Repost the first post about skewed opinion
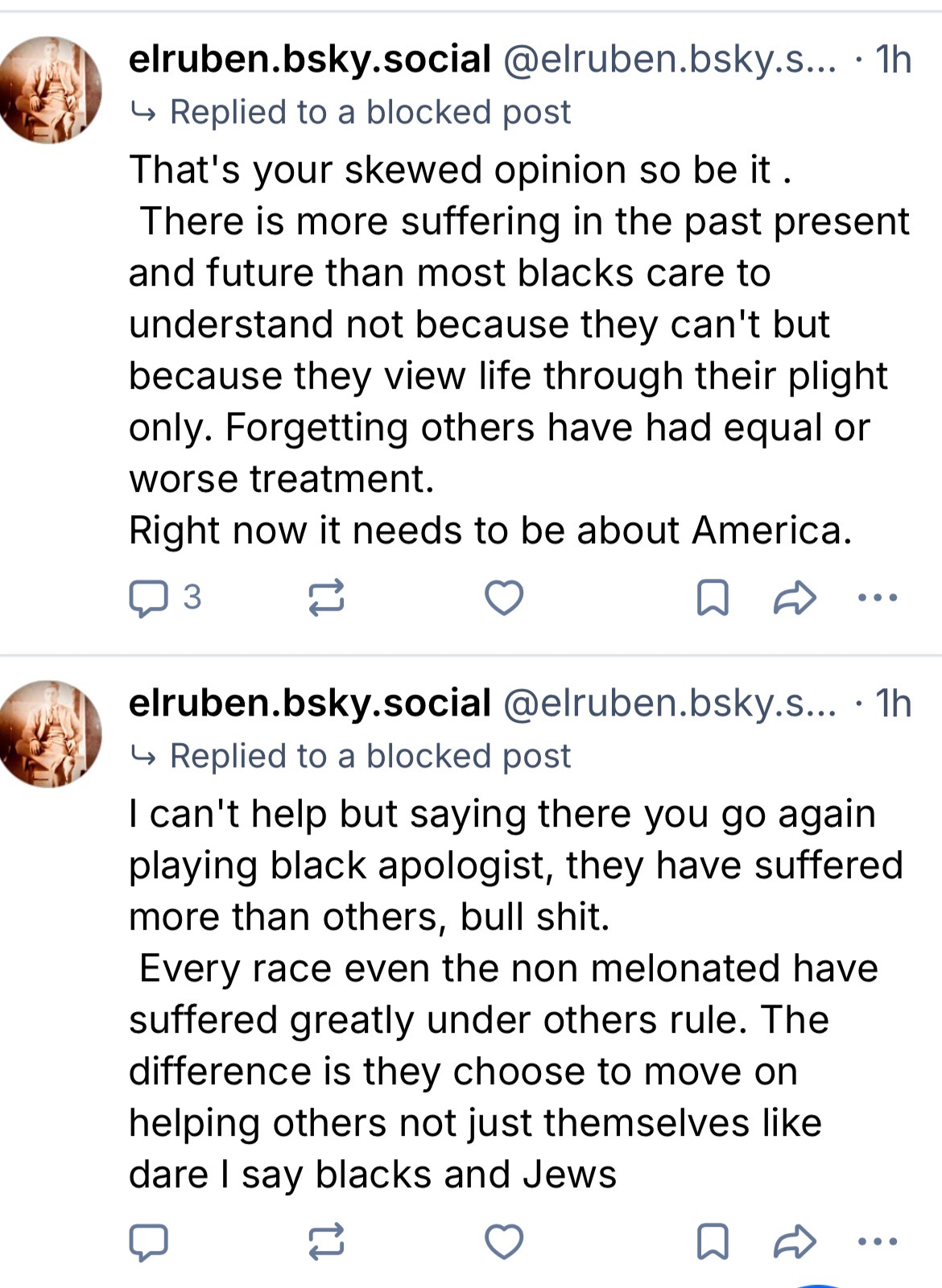The height and width of the screenshot is (1288, 942). 326,598
